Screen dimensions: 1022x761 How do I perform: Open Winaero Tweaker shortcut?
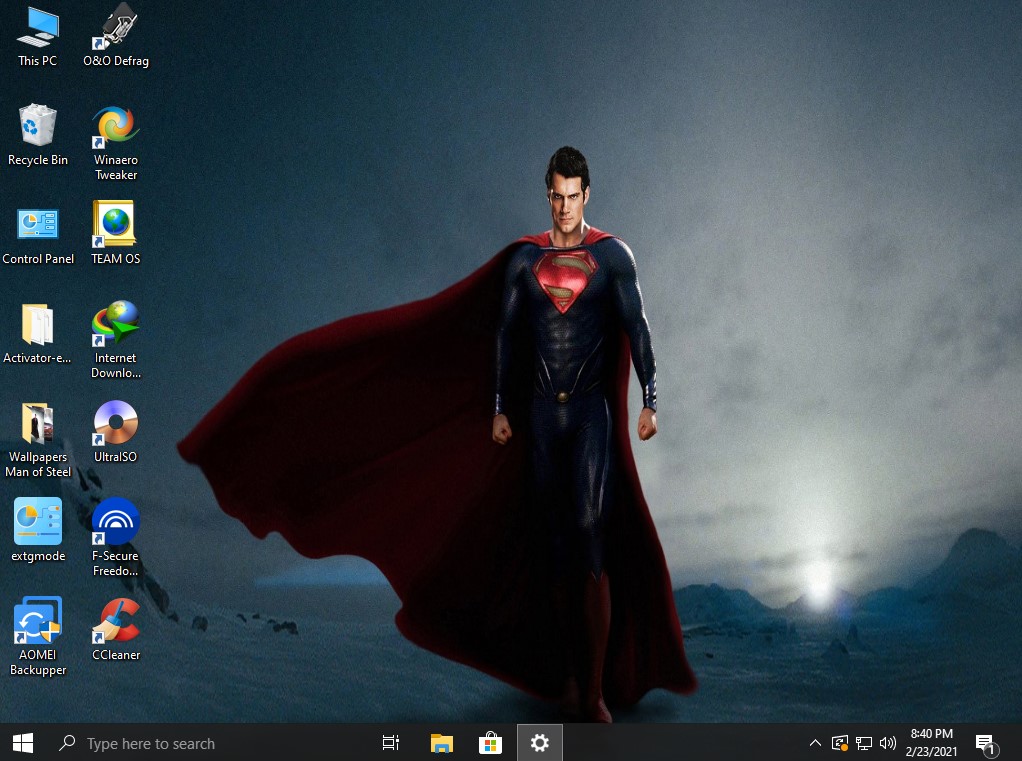[116, 143]
